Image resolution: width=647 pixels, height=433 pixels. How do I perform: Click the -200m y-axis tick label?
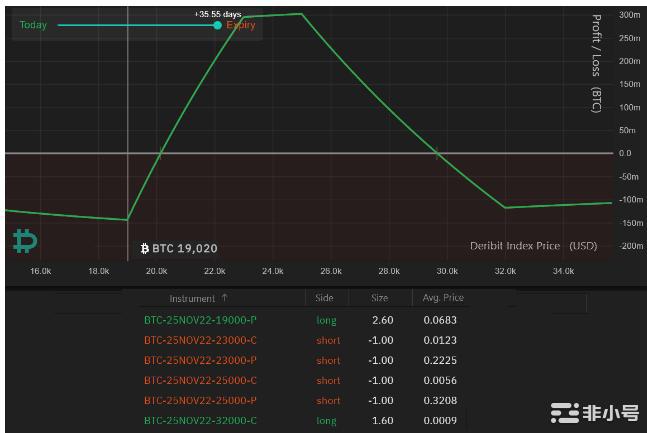click(x=631, y=246)
